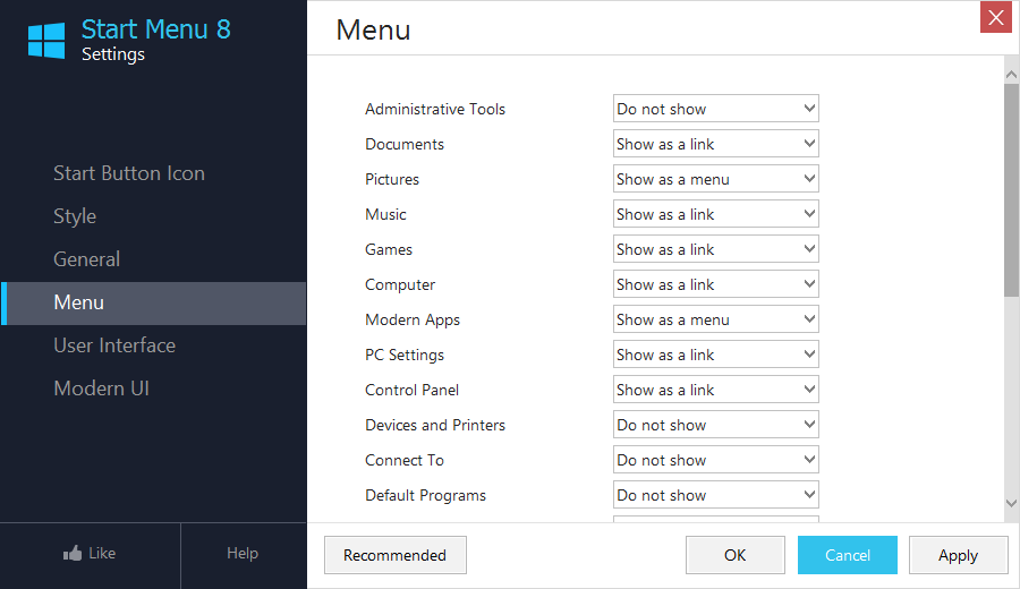Click the Administrative Tools label
The image size is (1020, 589).
(435, 109)
